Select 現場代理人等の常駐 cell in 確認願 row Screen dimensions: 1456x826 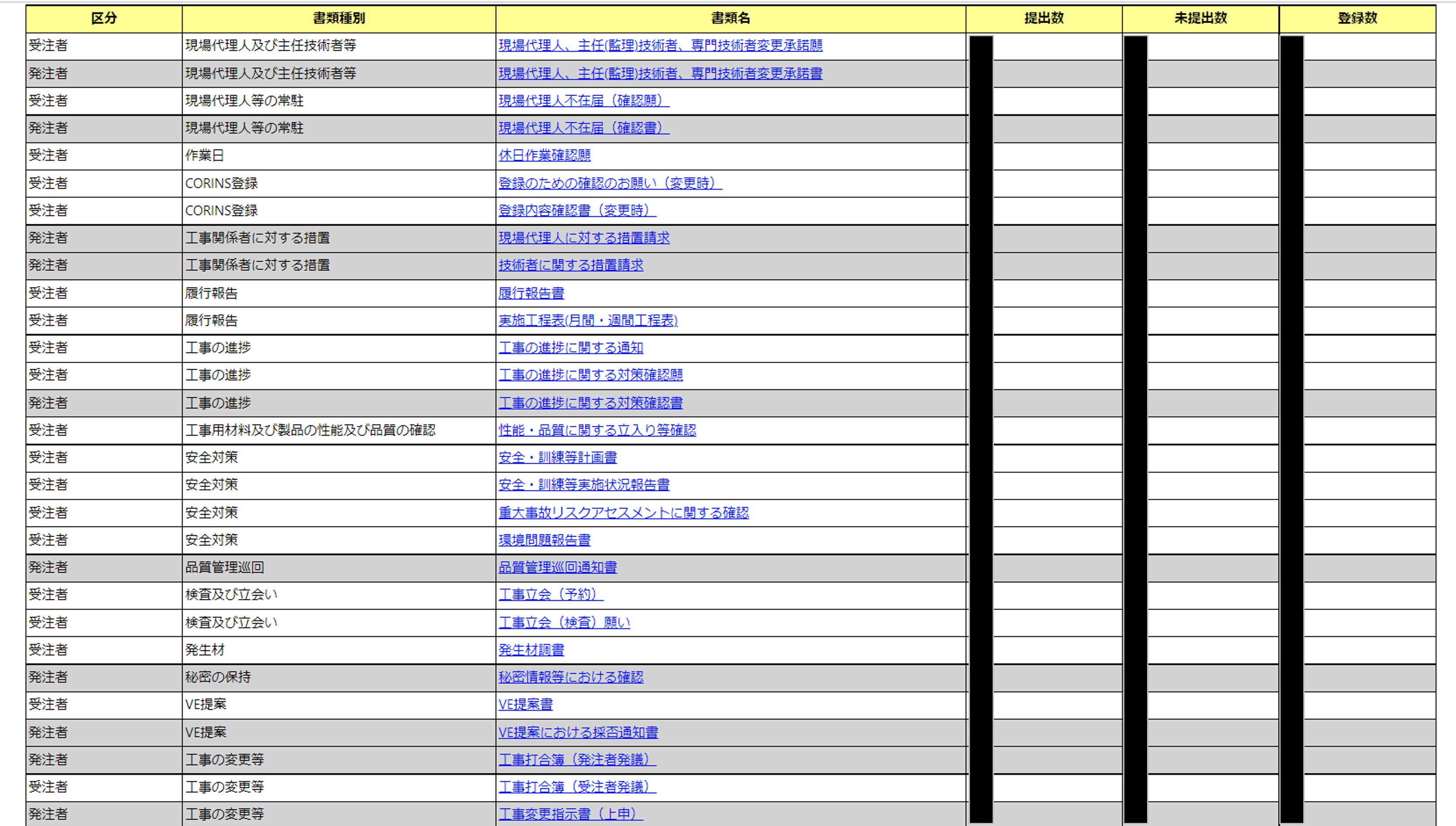coord(339,100)
